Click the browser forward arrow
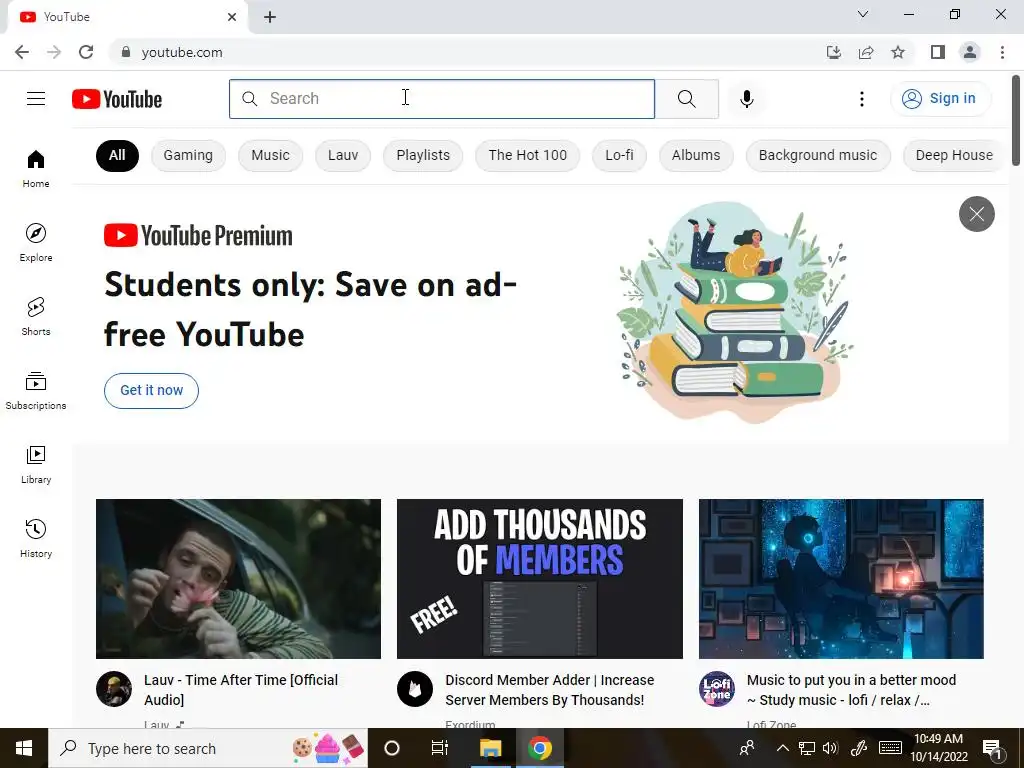1024x768 pixels. pyautogui.click(x=54, y=52)
